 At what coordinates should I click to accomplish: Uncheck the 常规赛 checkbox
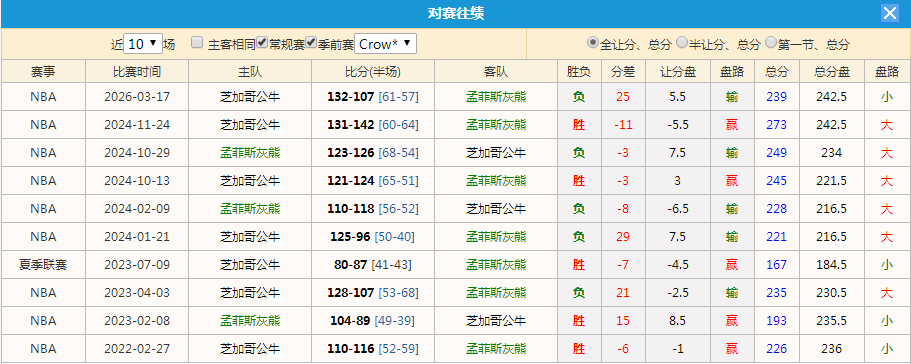(x=262, y=42)
